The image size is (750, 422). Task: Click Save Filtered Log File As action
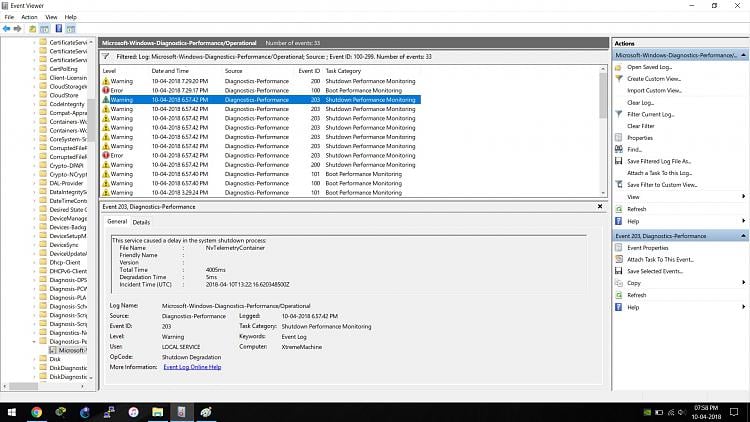[659, 161]
